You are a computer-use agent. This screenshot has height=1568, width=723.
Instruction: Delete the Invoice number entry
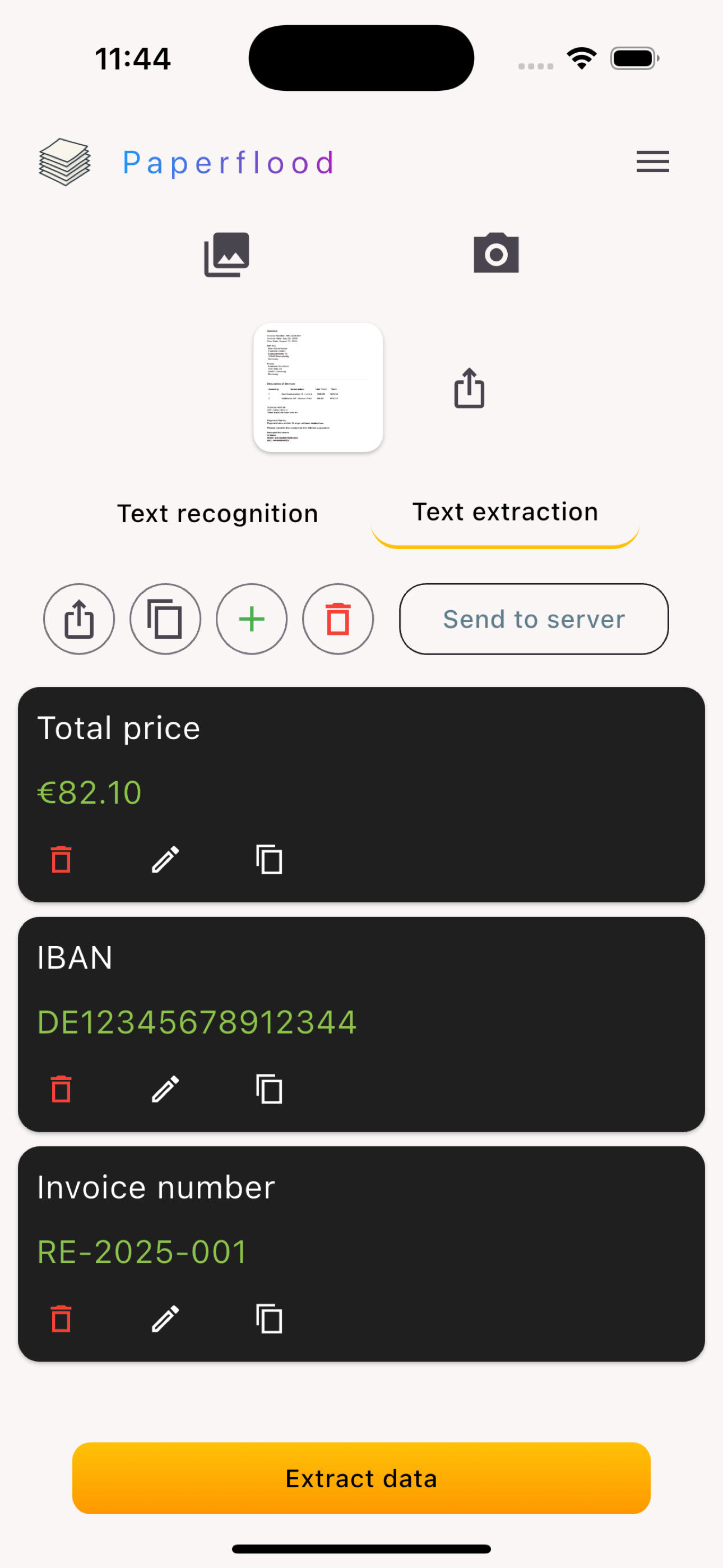[61, 1318]
